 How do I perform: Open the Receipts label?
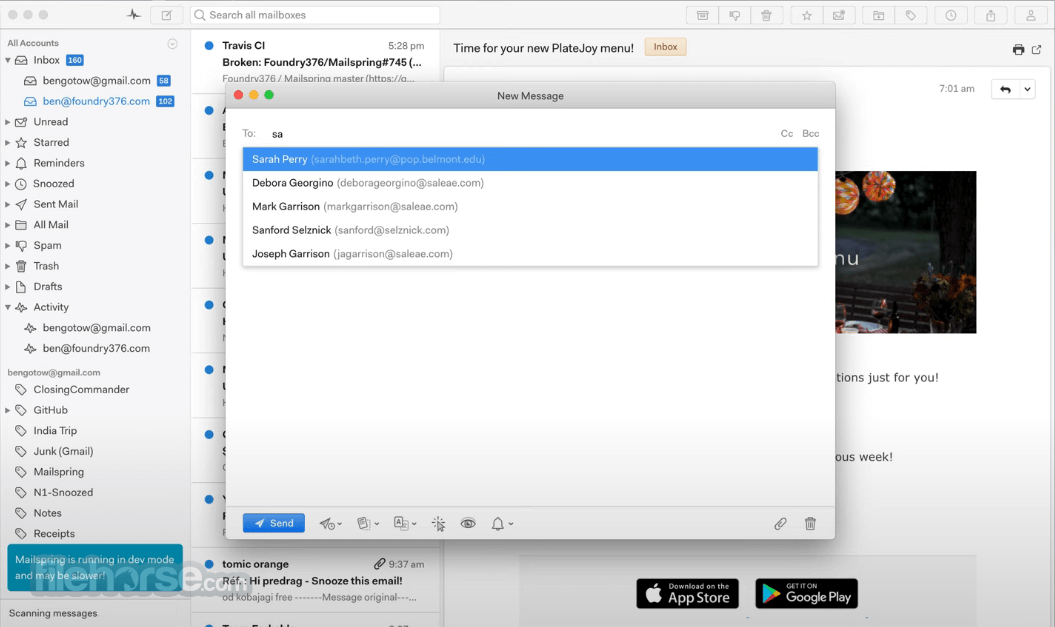[x=54, y=533]
